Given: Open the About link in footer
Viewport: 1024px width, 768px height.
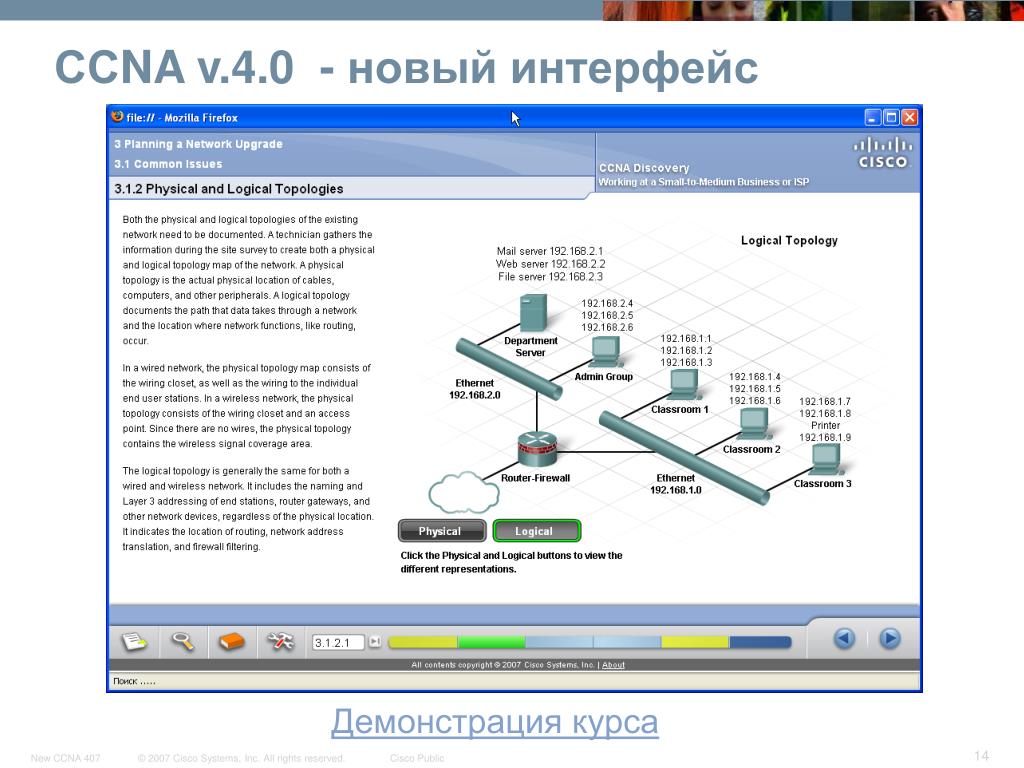Looking at the screenshot, I should point(613,665).
